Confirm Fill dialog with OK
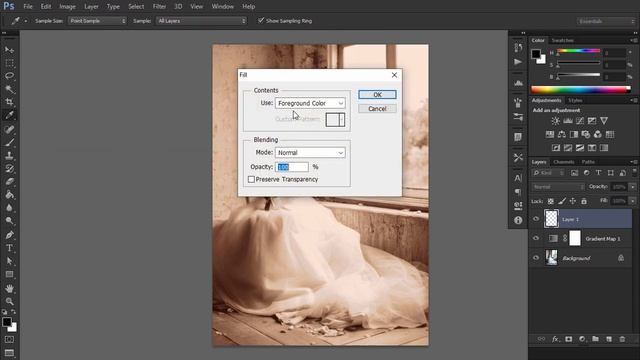Viewport: 640px width, 360px height. (377, 95)
